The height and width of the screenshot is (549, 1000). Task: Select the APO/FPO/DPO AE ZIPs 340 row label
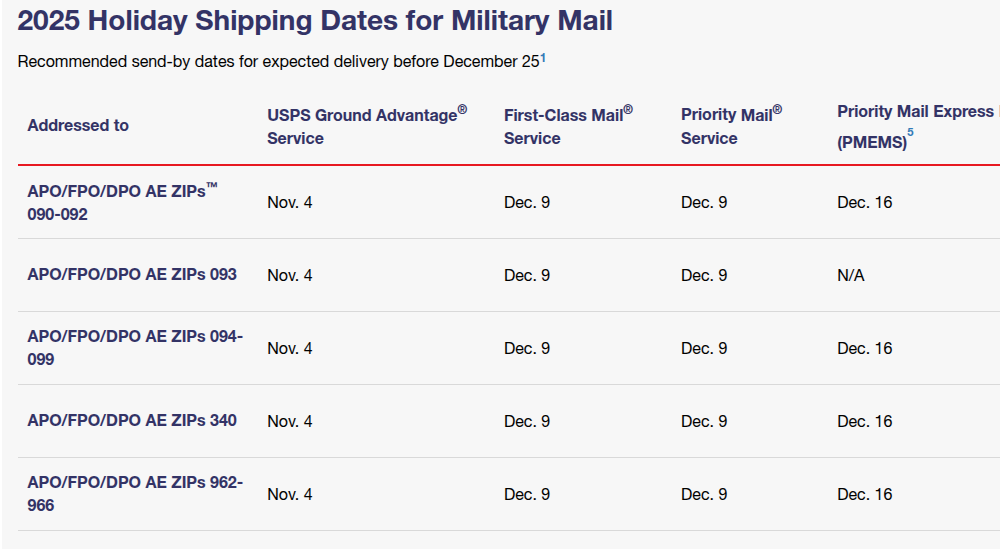tap(132, 420)
